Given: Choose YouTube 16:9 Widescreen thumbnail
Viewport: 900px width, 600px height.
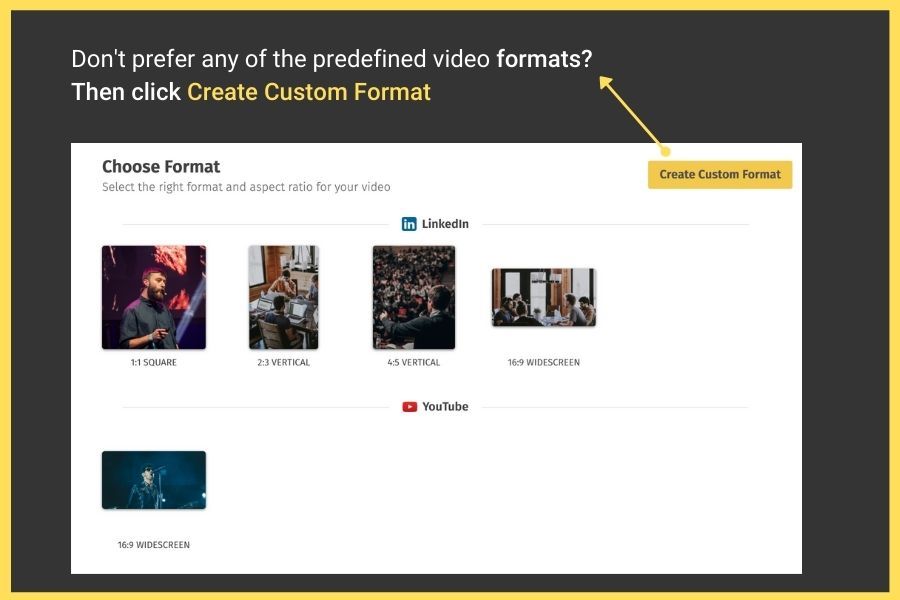Looking at the screenshot, I should (154, 480).
